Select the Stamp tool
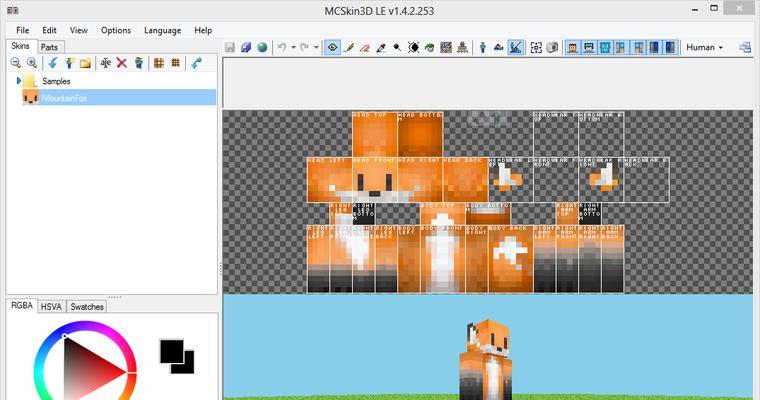Screen dimensions: 760x400 coord(463,48)
